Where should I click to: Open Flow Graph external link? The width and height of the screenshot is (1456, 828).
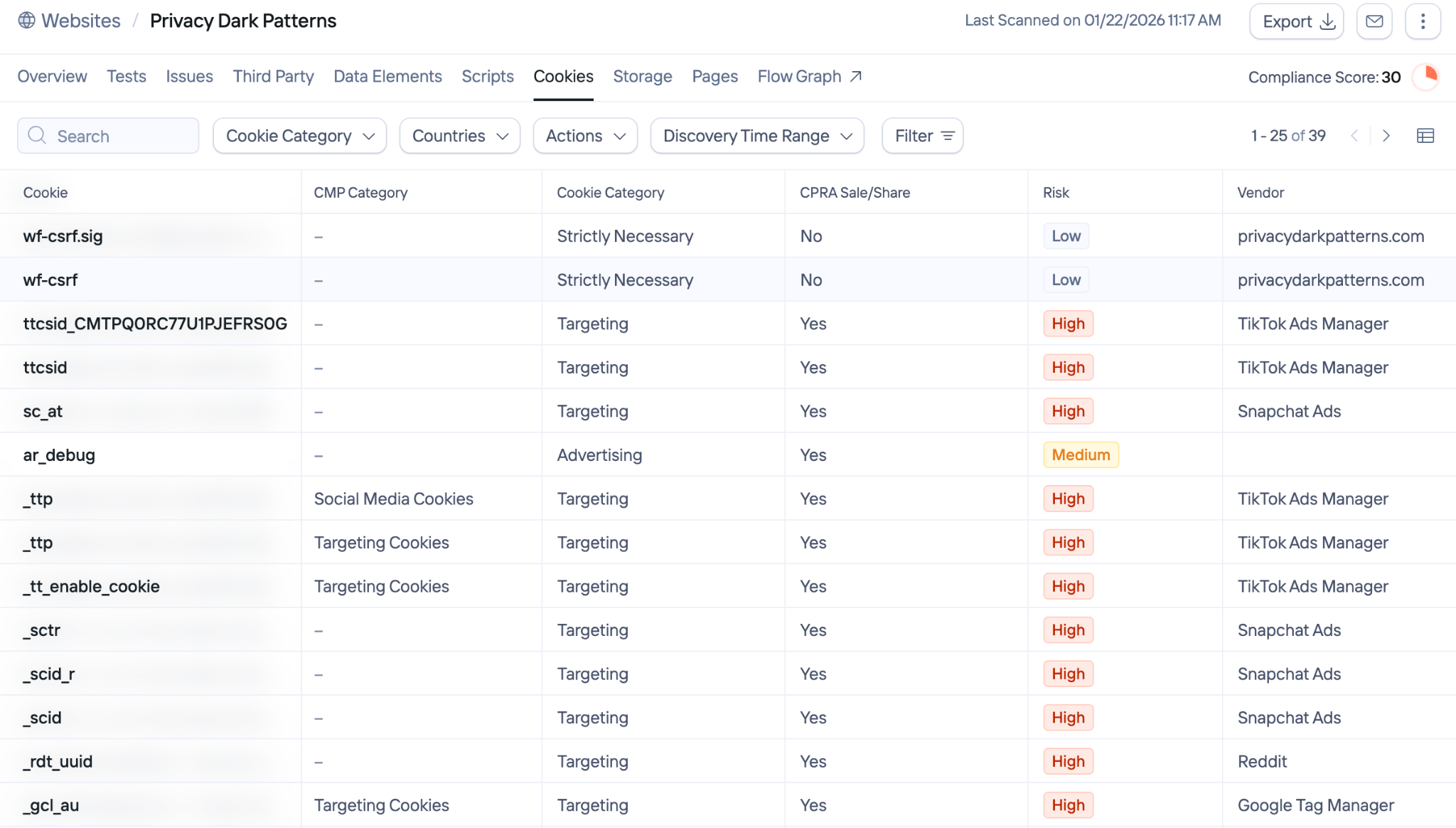coord(809,76)
